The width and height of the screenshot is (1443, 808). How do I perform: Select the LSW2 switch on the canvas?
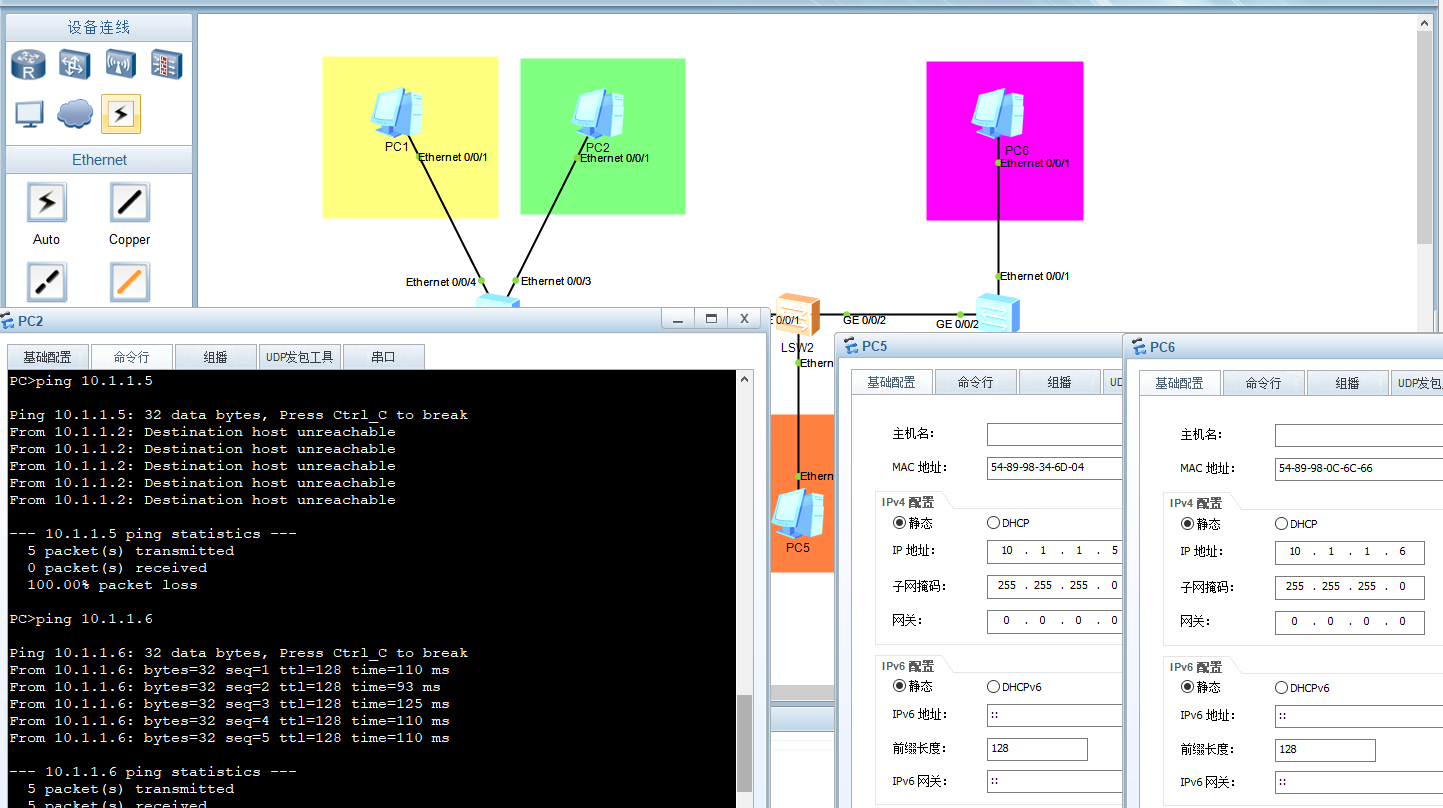[797, 315]
